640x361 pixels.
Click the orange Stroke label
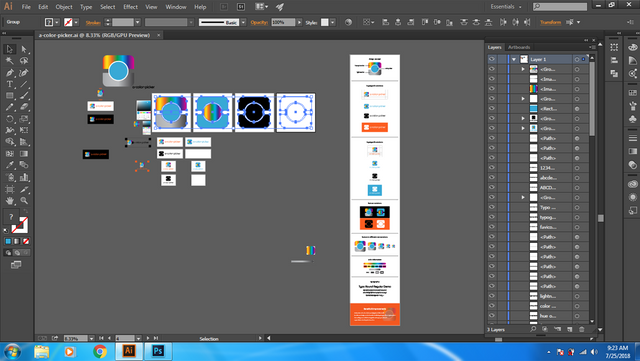pyautogui.click(x=93, y=22)
